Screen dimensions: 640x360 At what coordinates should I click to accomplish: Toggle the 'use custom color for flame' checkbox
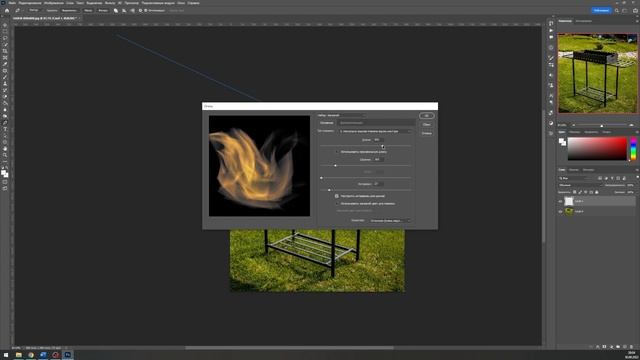pos(337,203)
